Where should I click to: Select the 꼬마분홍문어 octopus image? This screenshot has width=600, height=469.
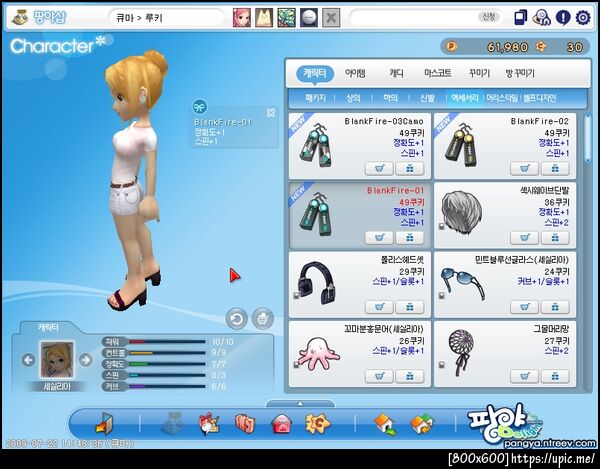click(x=318, y=354)
